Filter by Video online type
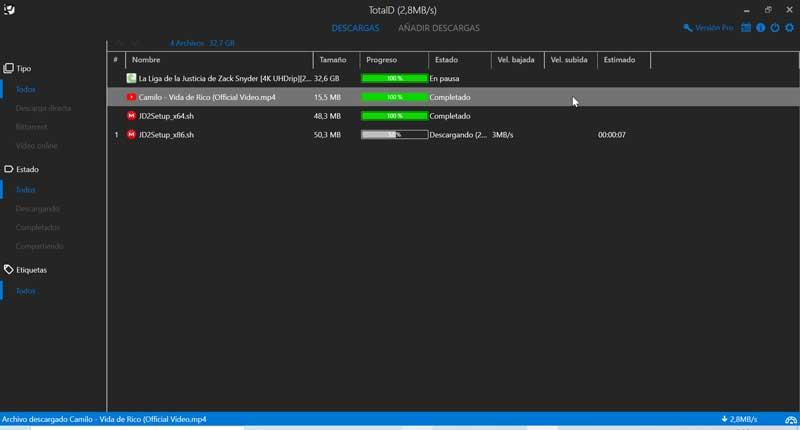The image size is (800, 430). click(x=36, y=146)
